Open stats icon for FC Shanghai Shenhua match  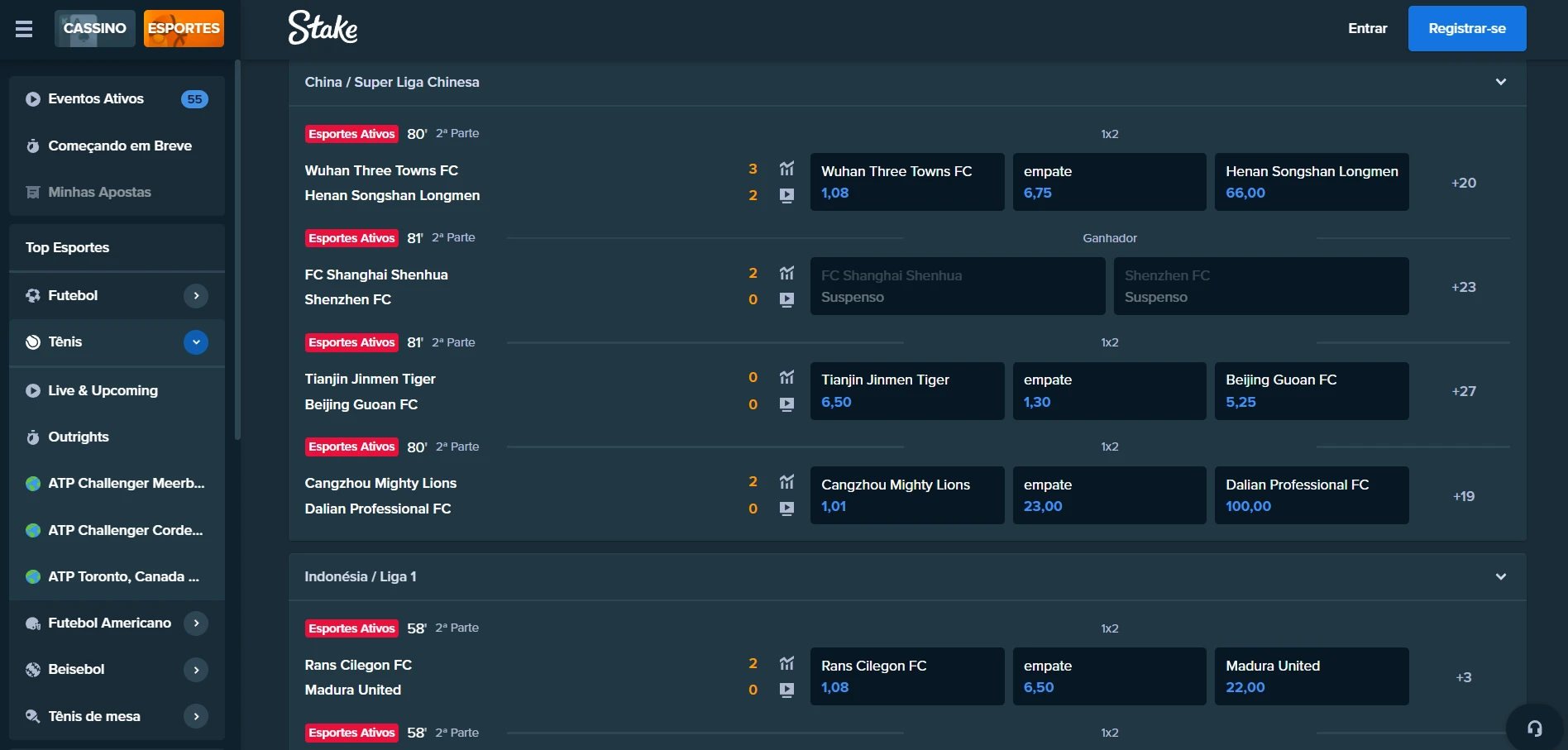(786, 273)
